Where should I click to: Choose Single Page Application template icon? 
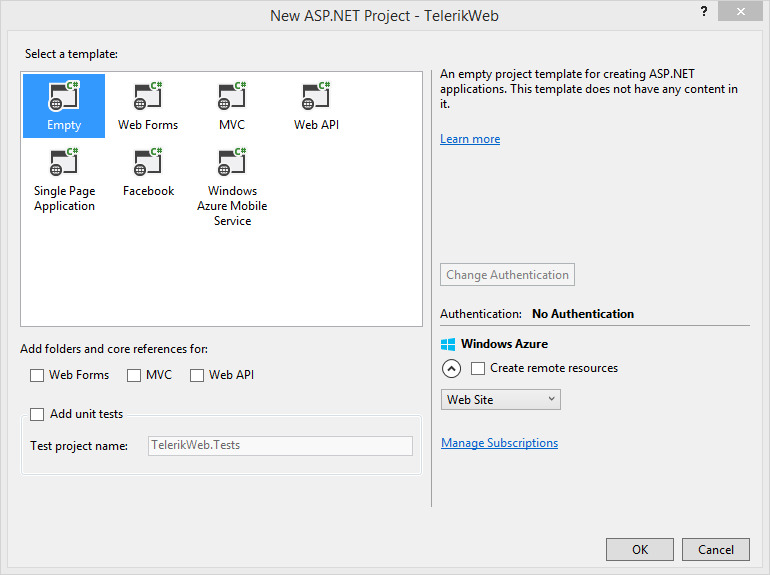(x=64, y=162)
